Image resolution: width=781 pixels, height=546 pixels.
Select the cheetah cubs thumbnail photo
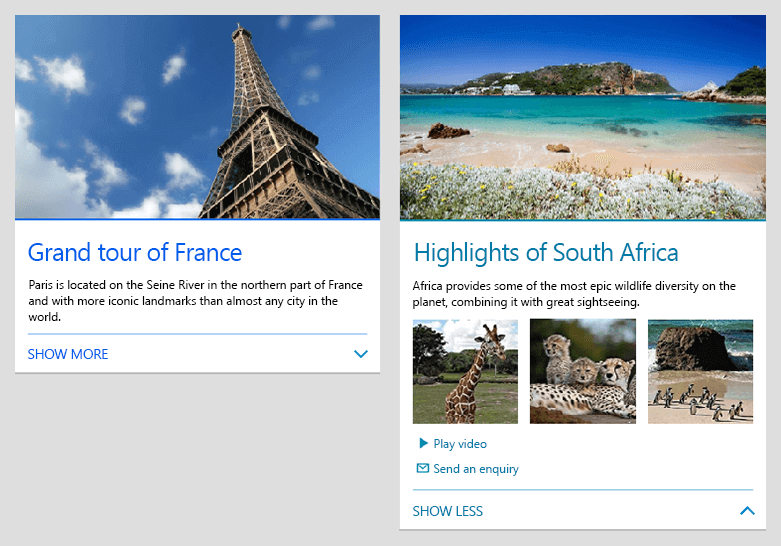[x=583, y=372]
